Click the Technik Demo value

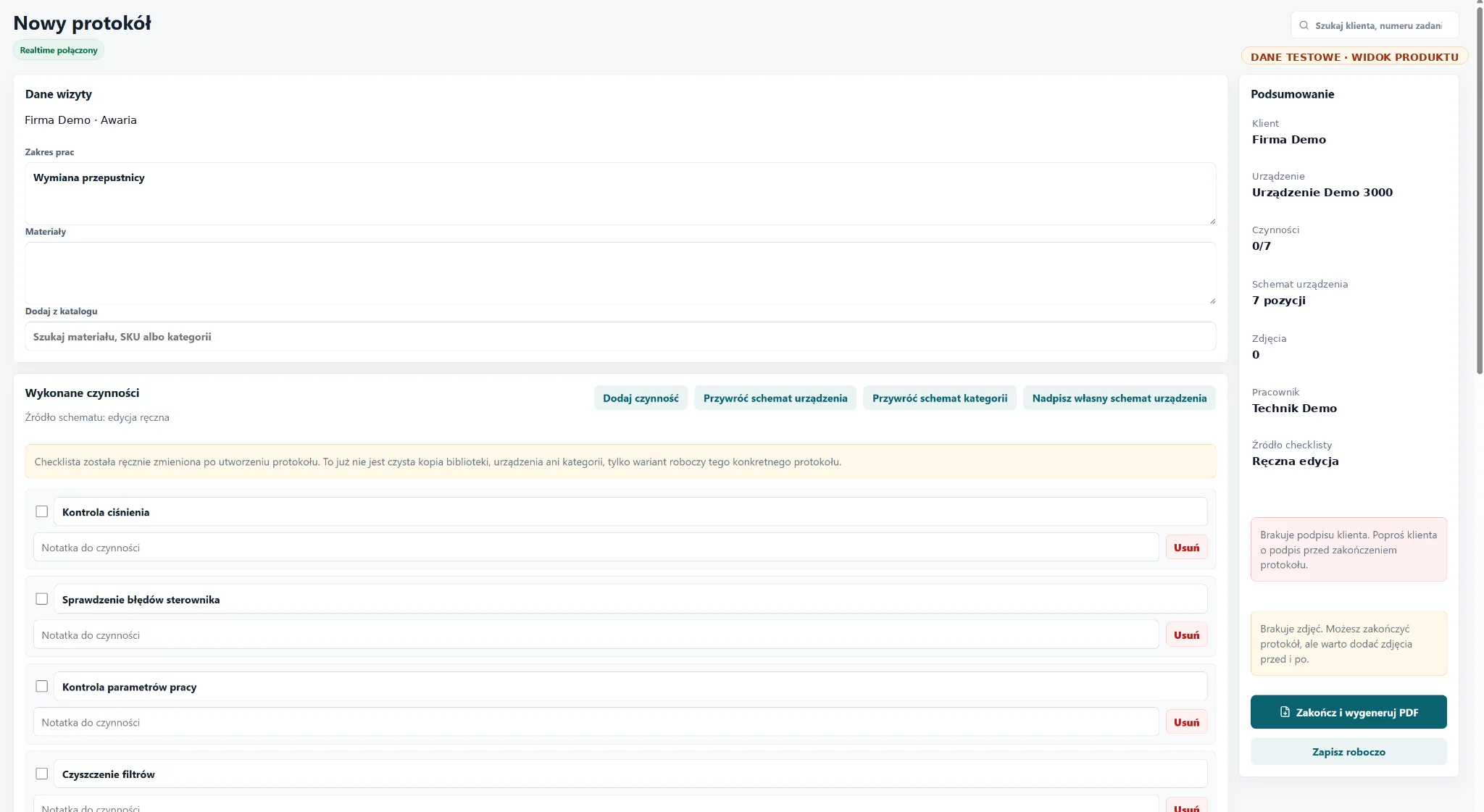(1294, 409)
